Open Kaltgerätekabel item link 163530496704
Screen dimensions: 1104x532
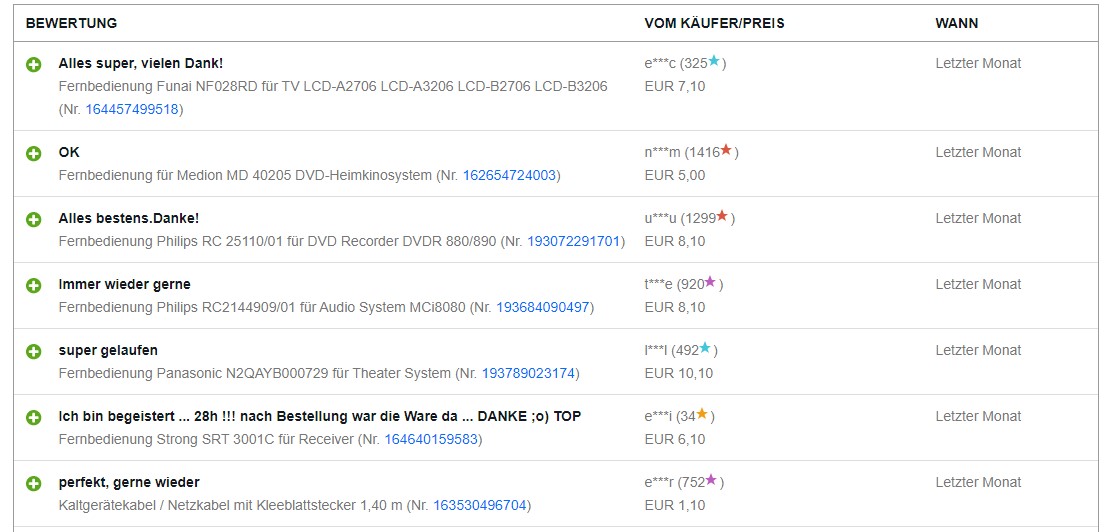click(x=479, y=506)
